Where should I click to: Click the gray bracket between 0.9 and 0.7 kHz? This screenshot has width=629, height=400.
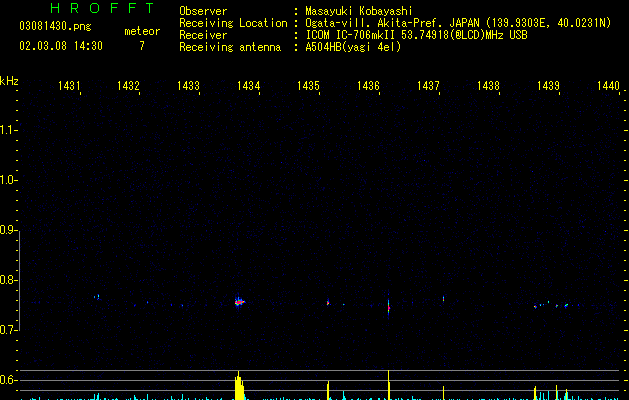click(x=19, y=280)
